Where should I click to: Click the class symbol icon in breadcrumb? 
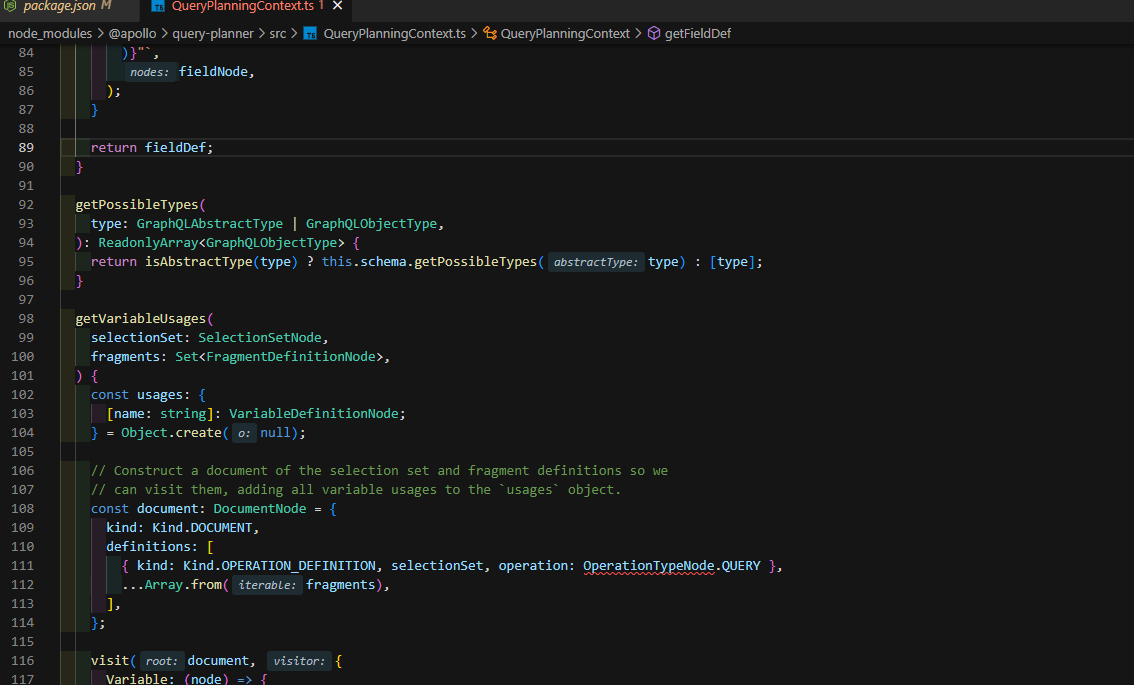click(490, 33)
